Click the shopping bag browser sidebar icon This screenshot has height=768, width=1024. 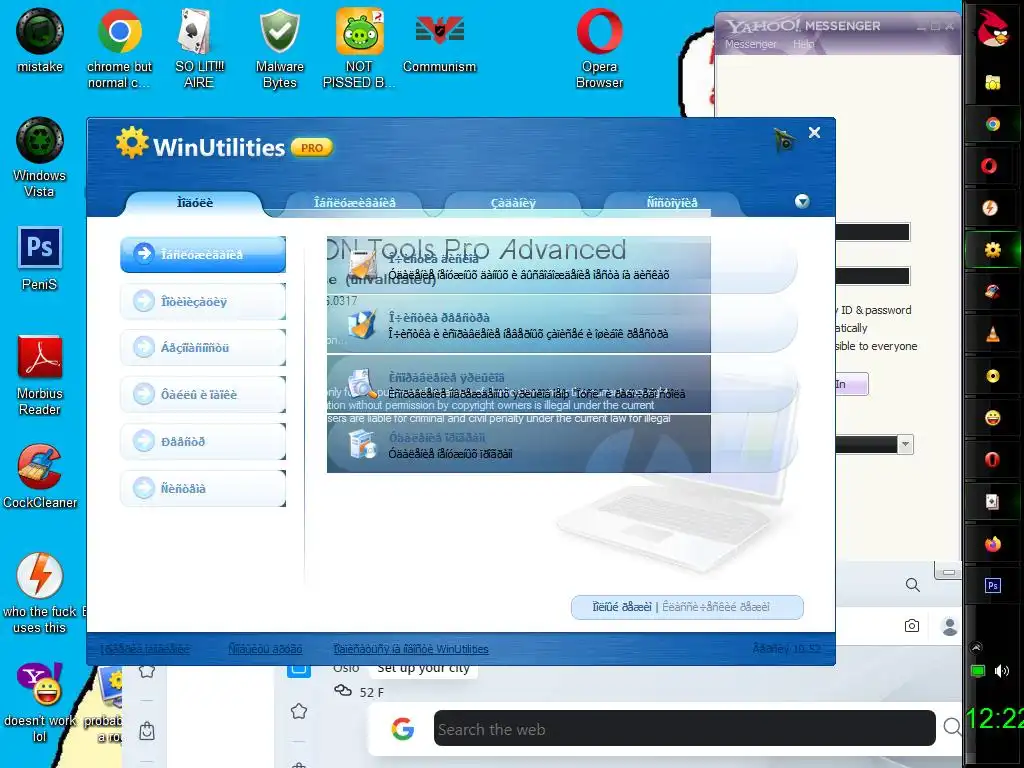(147, 731)
